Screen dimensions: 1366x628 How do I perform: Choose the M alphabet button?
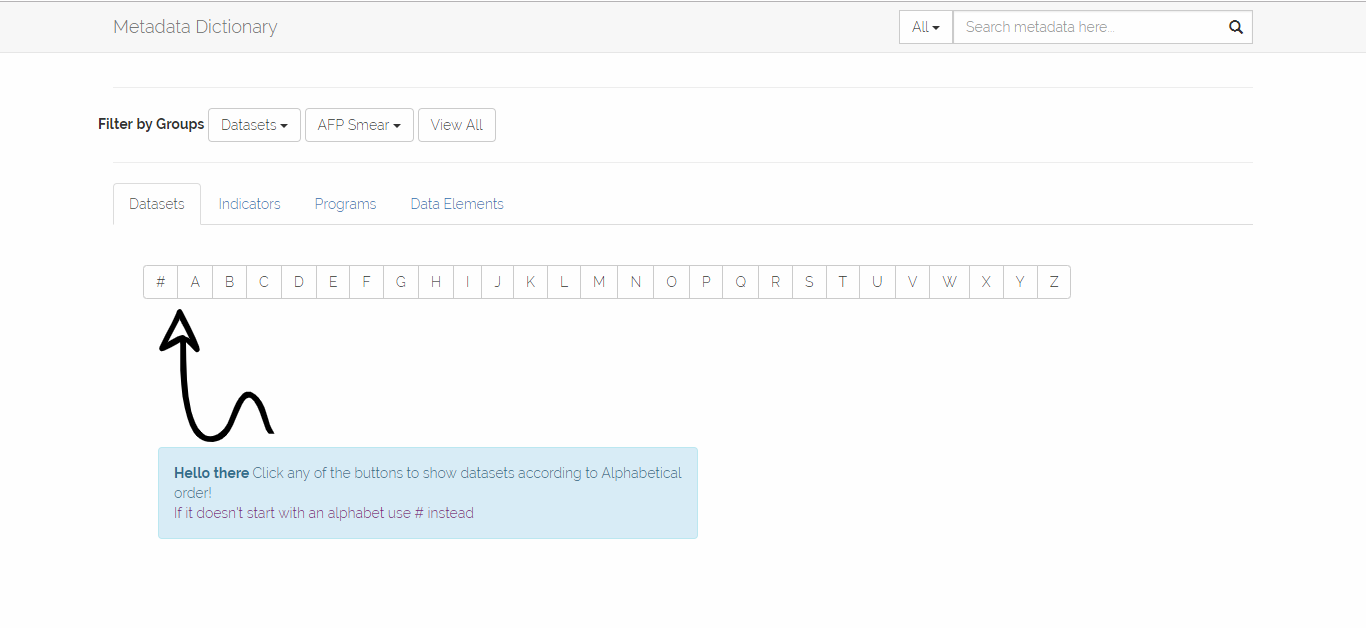pyautogui.click(x=599, y=282)
